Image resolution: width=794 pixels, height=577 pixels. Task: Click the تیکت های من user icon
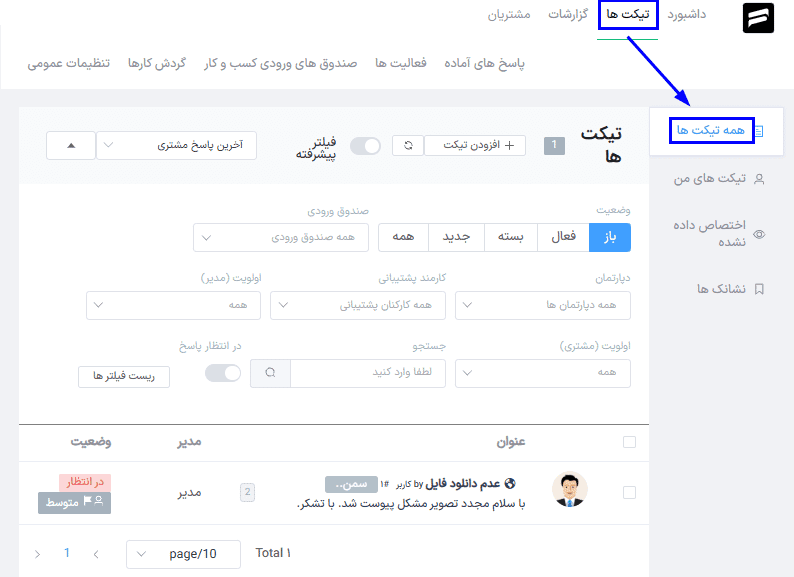759,179
